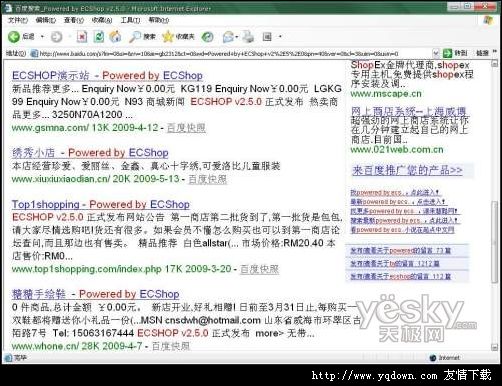This screenshot has width=502, height=386.
Task: Open the History toolbar icon
Action: click(x=208, y=37)
